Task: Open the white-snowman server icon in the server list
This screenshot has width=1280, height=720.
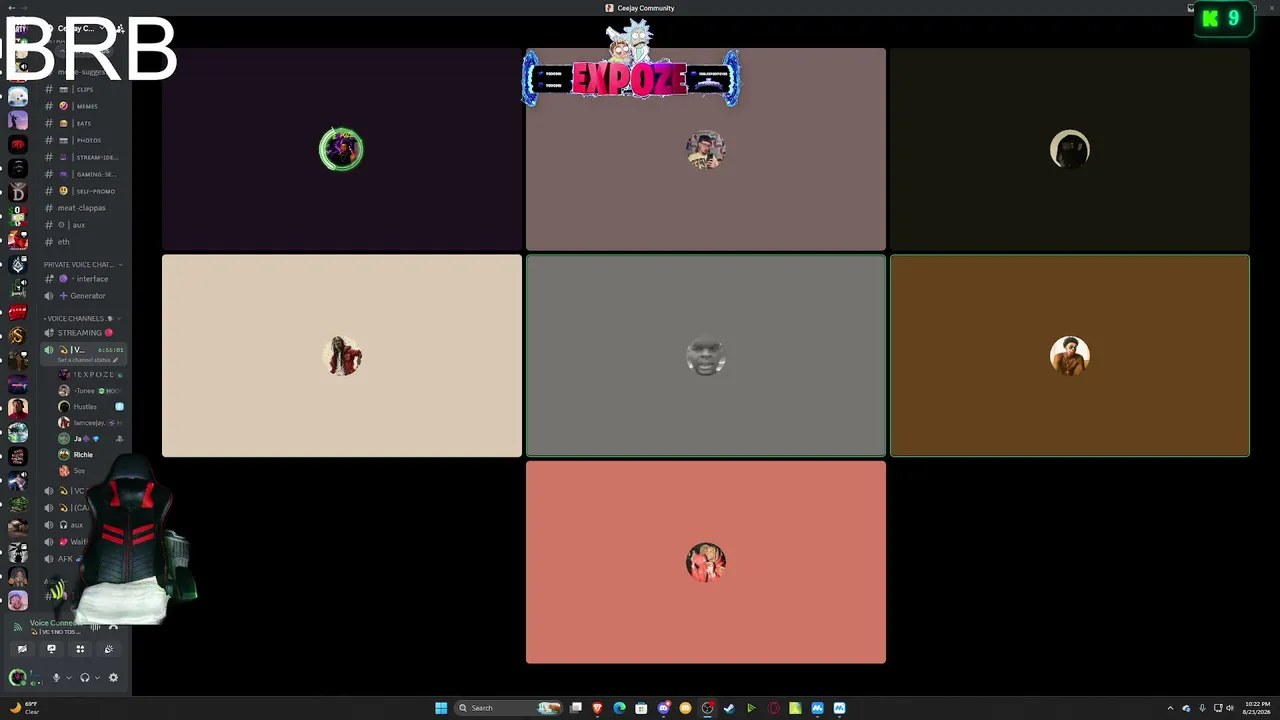Action: click(x=17, y=97)
